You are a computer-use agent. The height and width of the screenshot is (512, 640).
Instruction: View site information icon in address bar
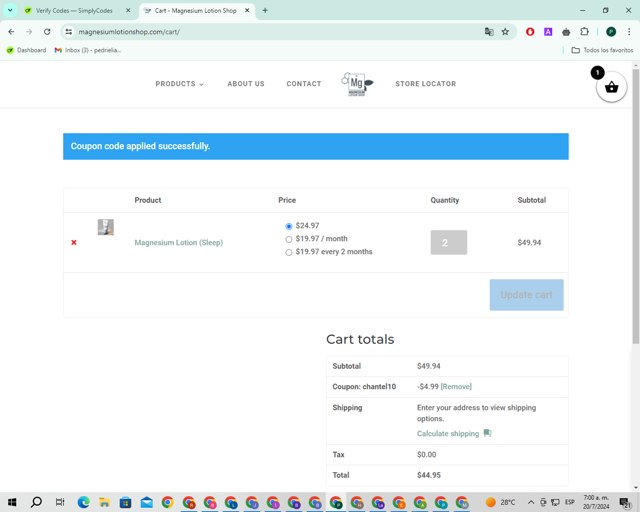(x=69, y=32)
